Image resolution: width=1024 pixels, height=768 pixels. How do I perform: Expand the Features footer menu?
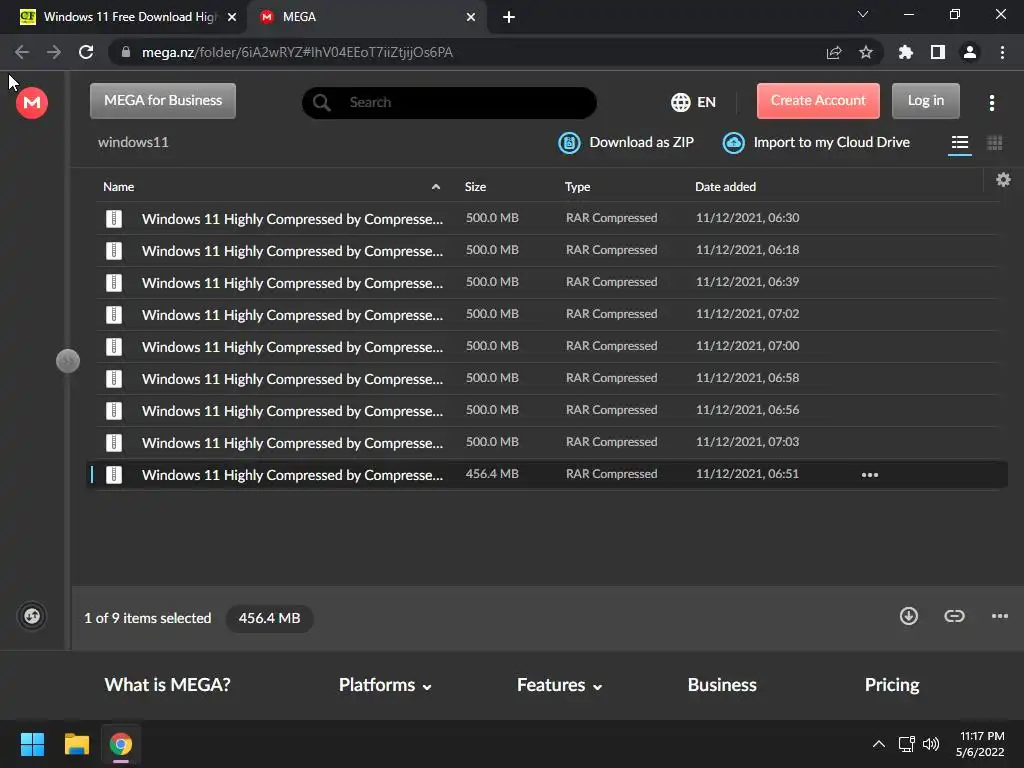click(x=559, y=685)
